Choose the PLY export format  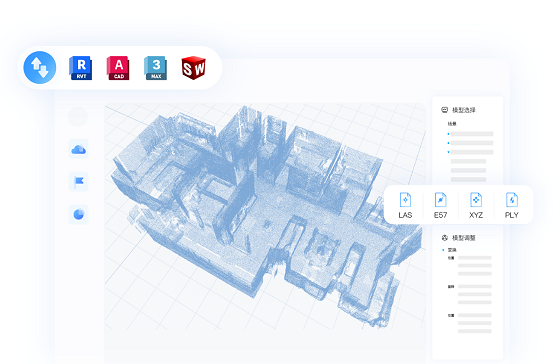tap(512, 205)
